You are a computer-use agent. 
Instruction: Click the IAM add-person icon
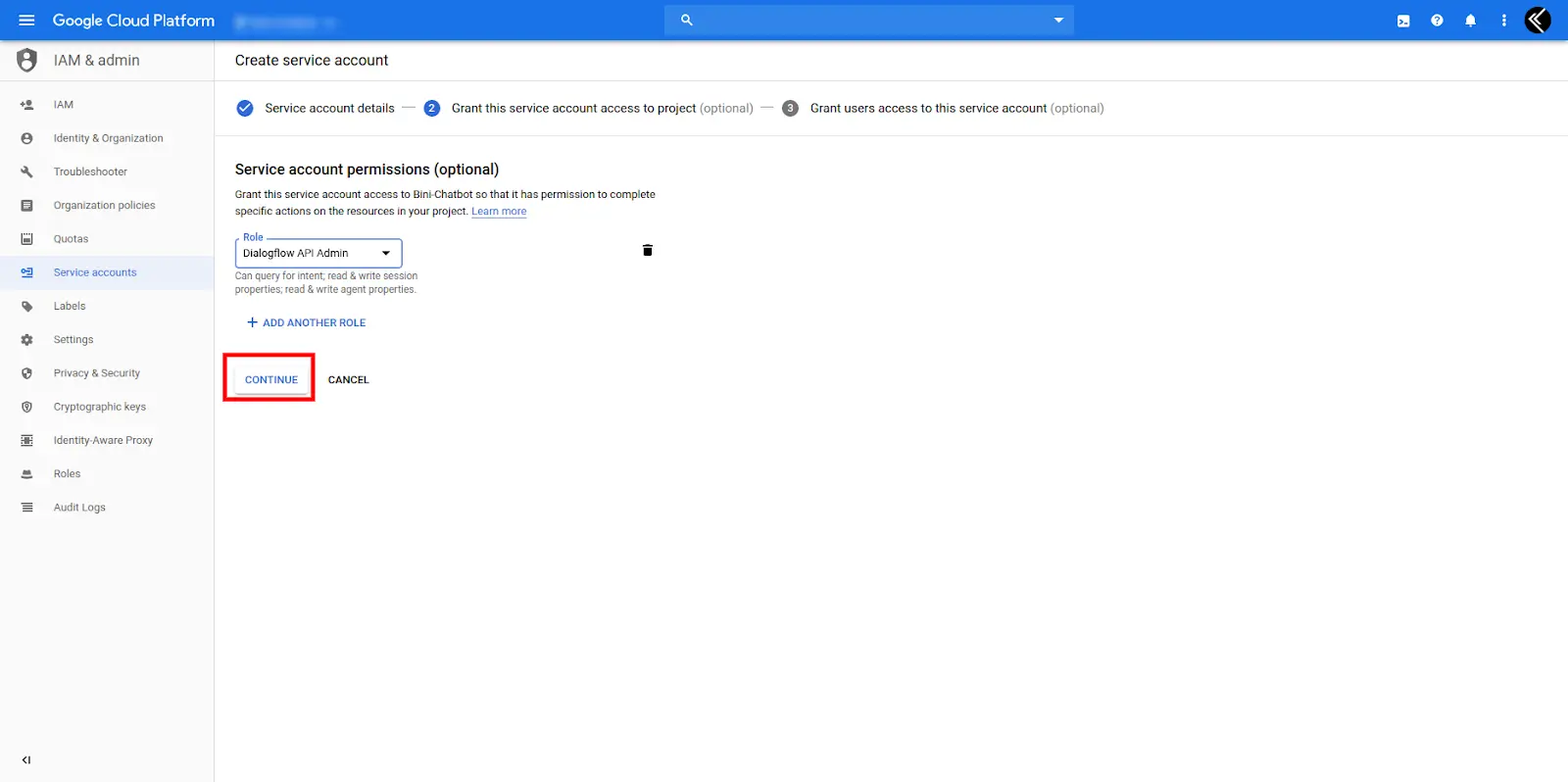27,105
